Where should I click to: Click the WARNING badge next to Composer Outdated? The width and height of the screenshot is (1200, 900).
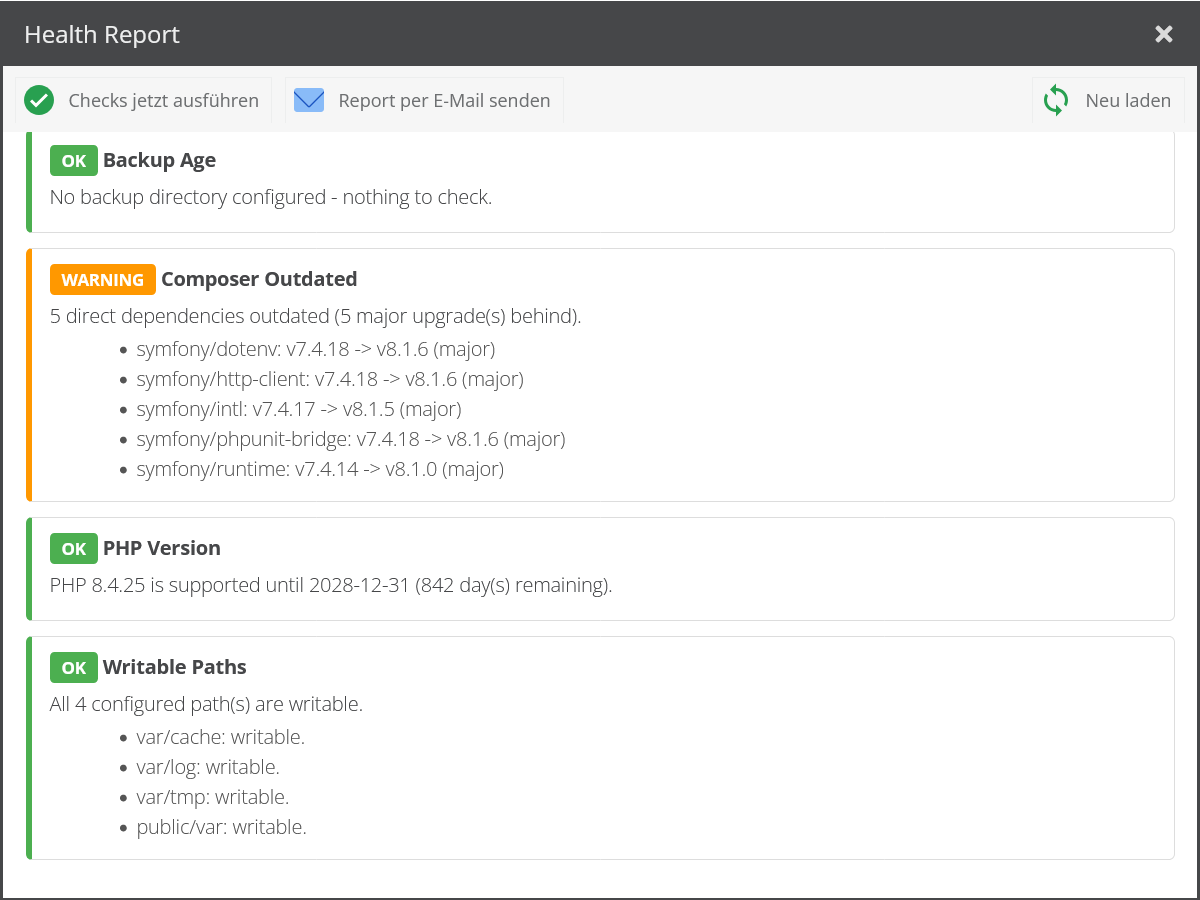103,279
